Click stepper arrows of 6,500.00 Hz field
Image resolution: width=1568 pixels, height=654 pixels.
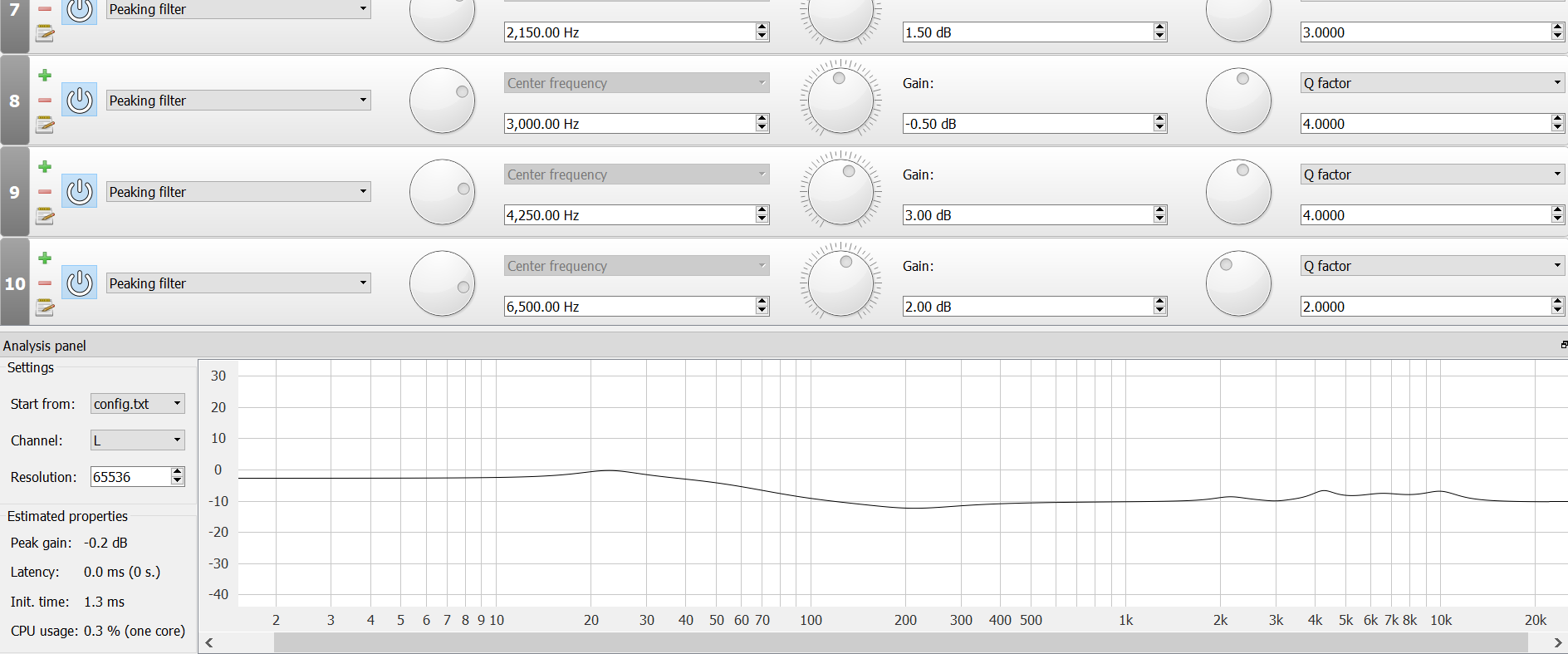click(762, 307)
